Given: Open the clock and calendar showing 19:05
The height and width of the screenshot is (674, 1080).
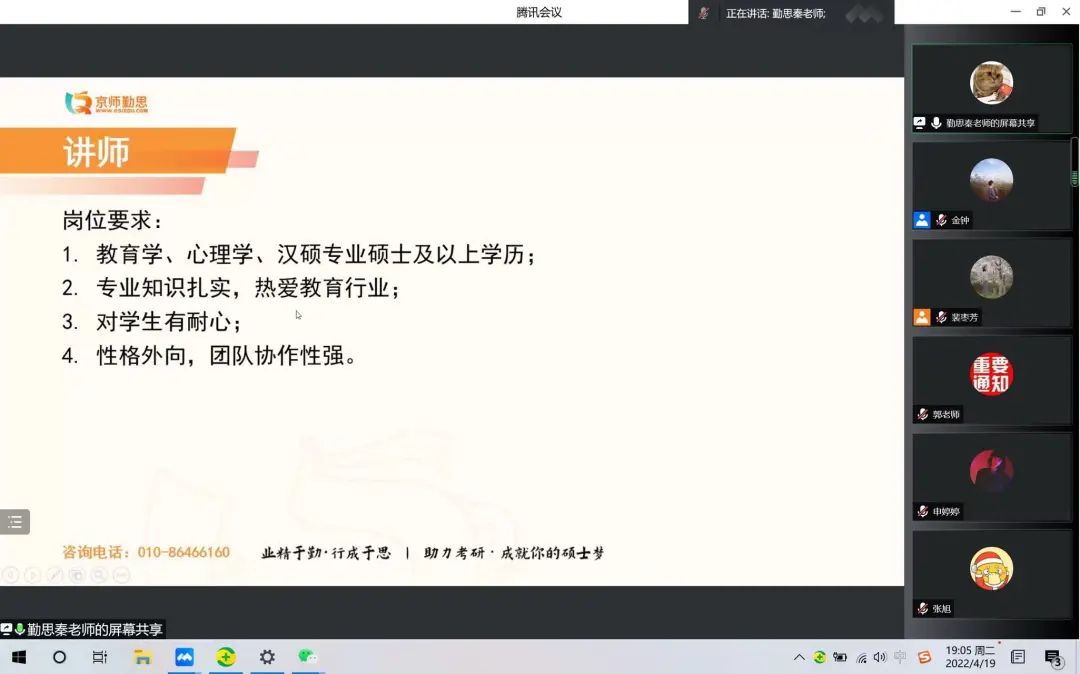Looking at the screenshot, I should [x=970, y=657].
